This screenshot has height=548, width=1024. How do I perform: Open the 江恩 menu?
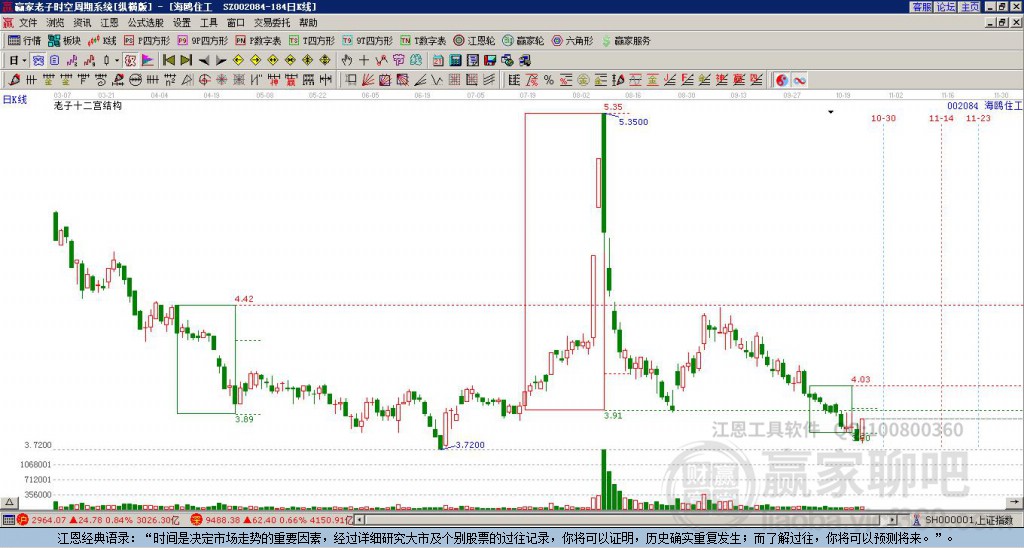109,23
